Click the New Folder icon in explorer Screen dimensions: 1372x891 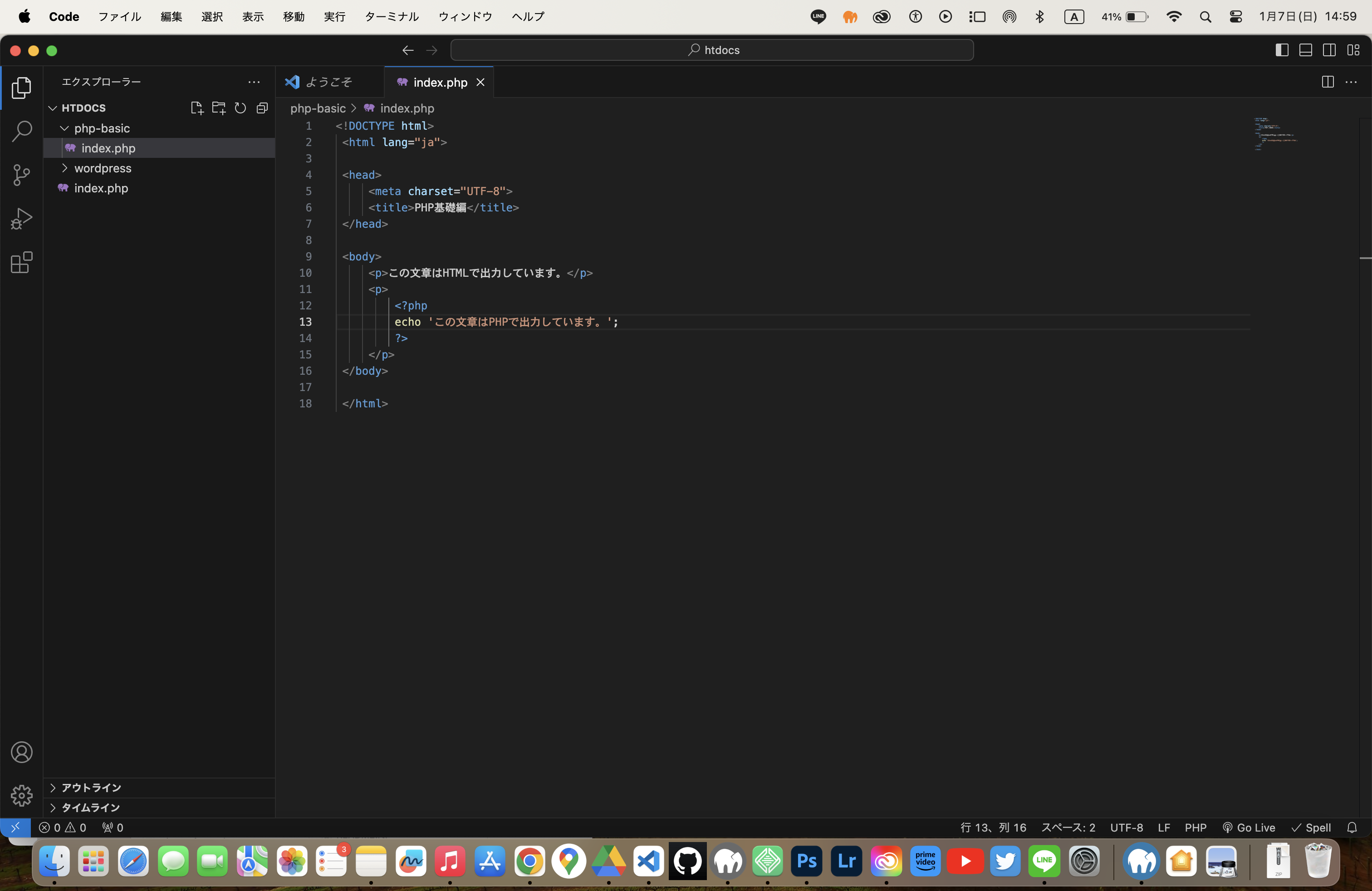[x=219, y=108]
